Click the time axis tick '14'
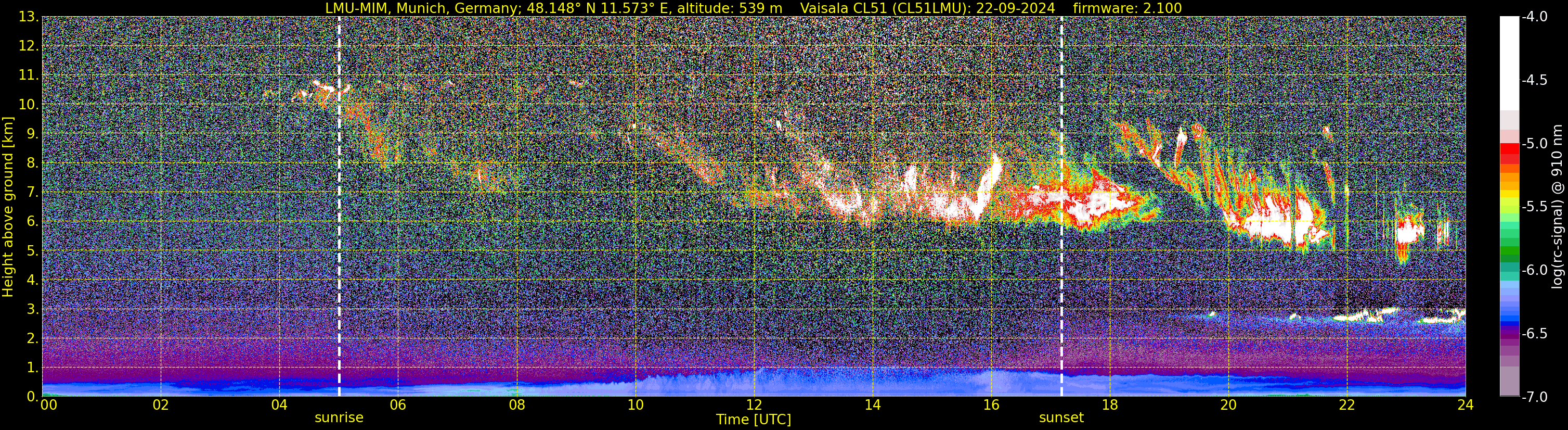 872,405
